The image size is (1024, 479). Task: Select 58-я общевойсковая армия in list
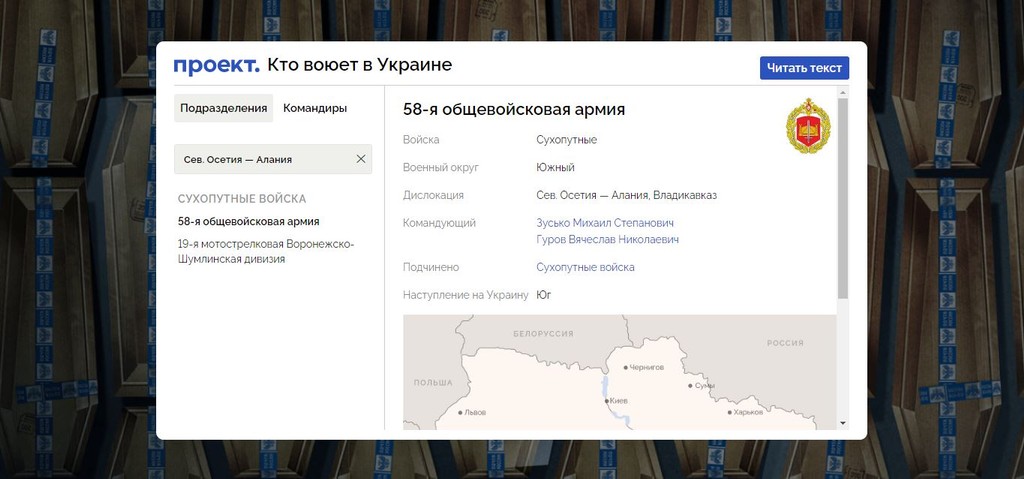[248, 222]
